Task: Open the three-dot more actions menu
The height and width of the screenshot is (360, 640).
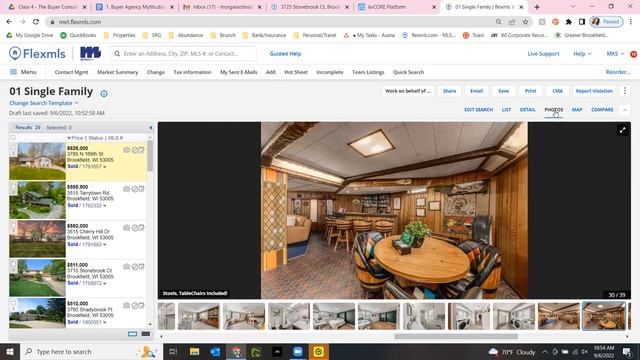Action: tap(625, 91)
